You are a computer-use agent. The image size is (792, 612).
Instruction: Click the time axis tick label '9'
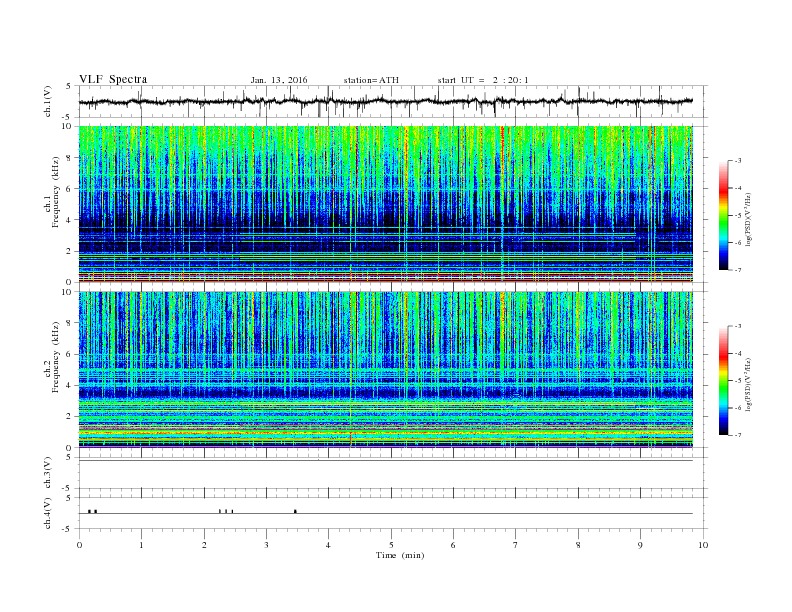(x=640, y=545)
